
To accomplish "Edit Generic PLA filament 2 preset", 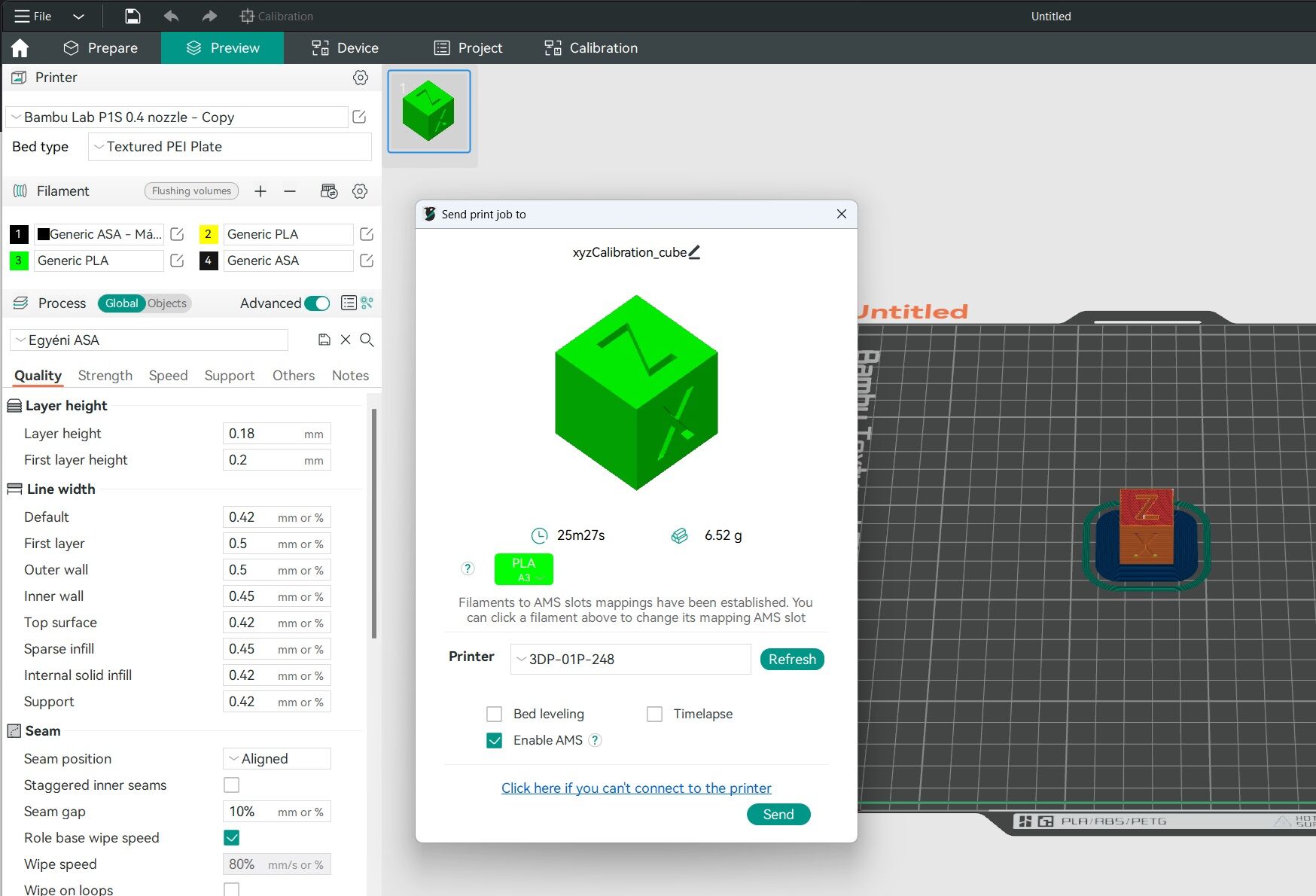I will point(367,234).
